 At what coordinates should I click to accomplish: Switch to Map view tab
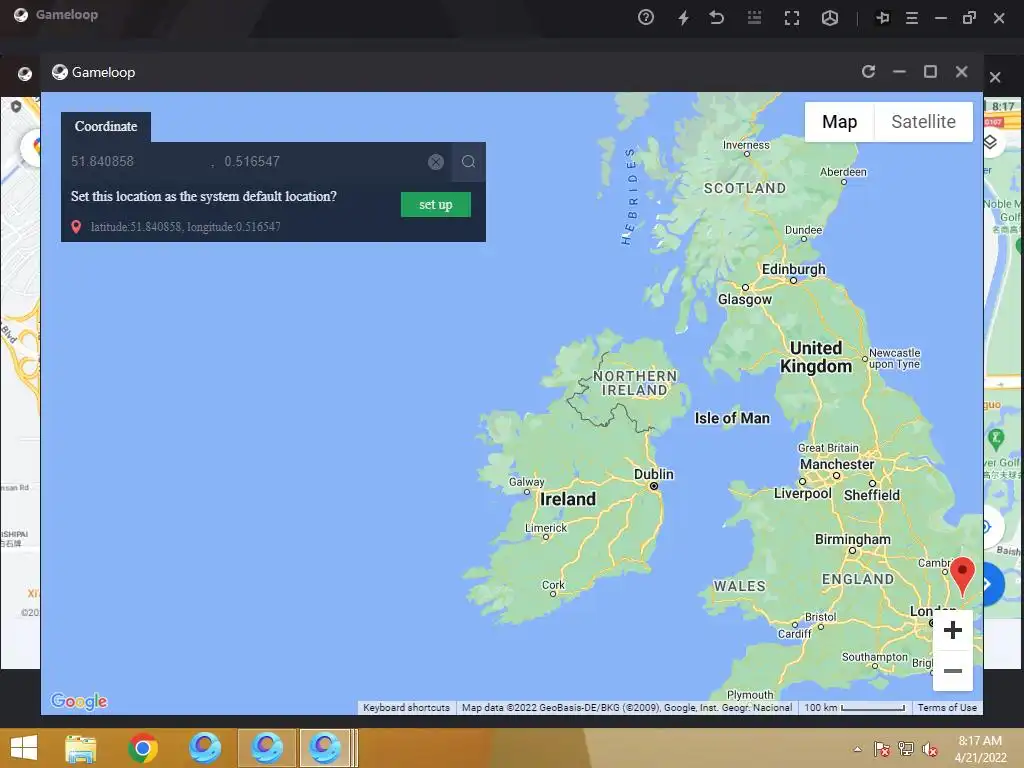(839, 121)
